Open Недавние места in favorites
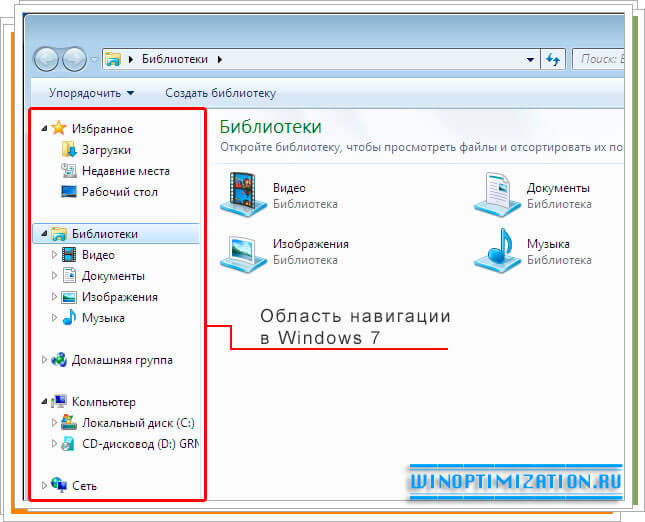This screenshot has height=522, width=645. pos(126,171)
